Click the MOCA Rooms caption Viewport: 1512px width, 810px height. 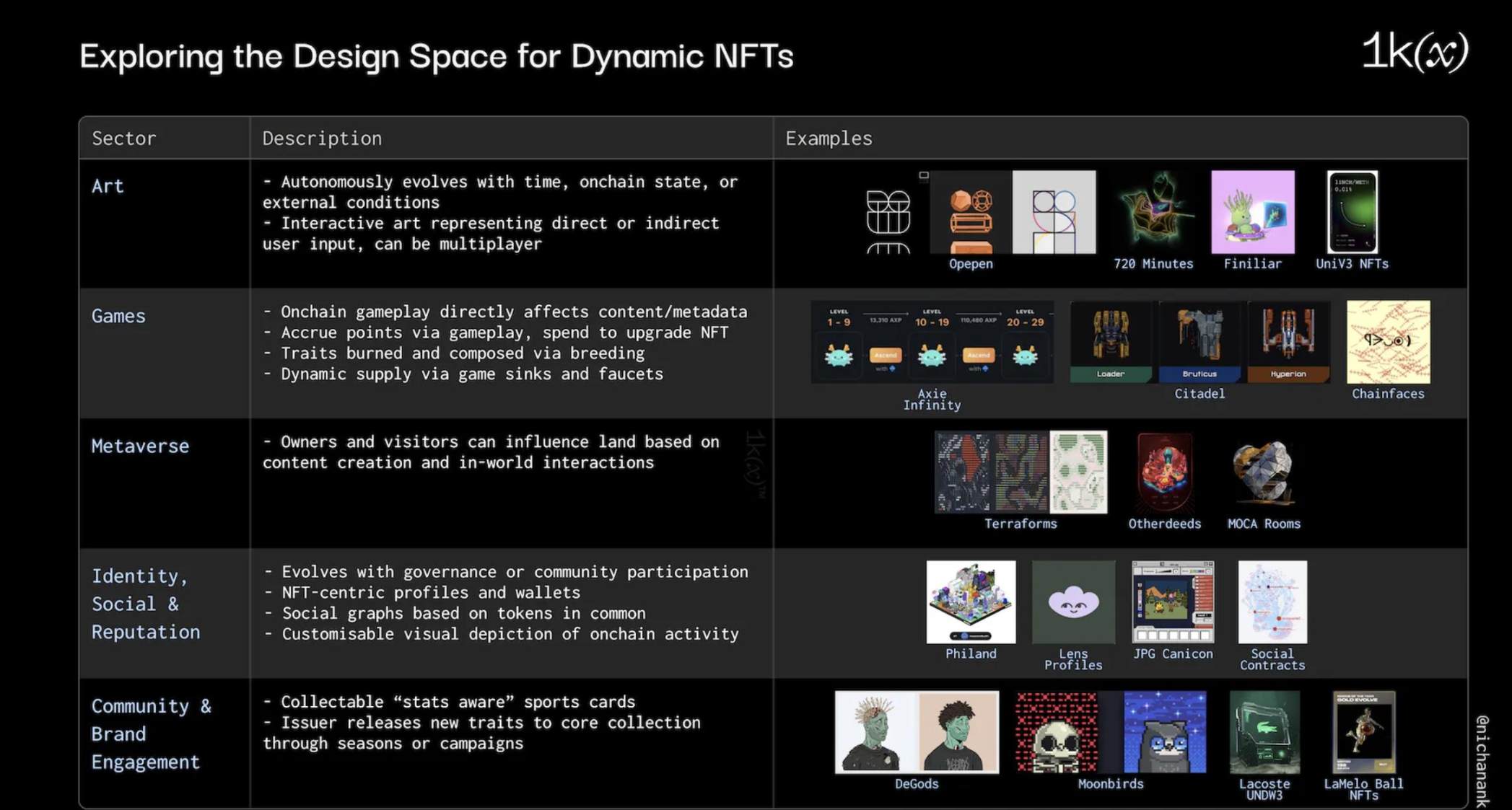[x=1264, y=524]
